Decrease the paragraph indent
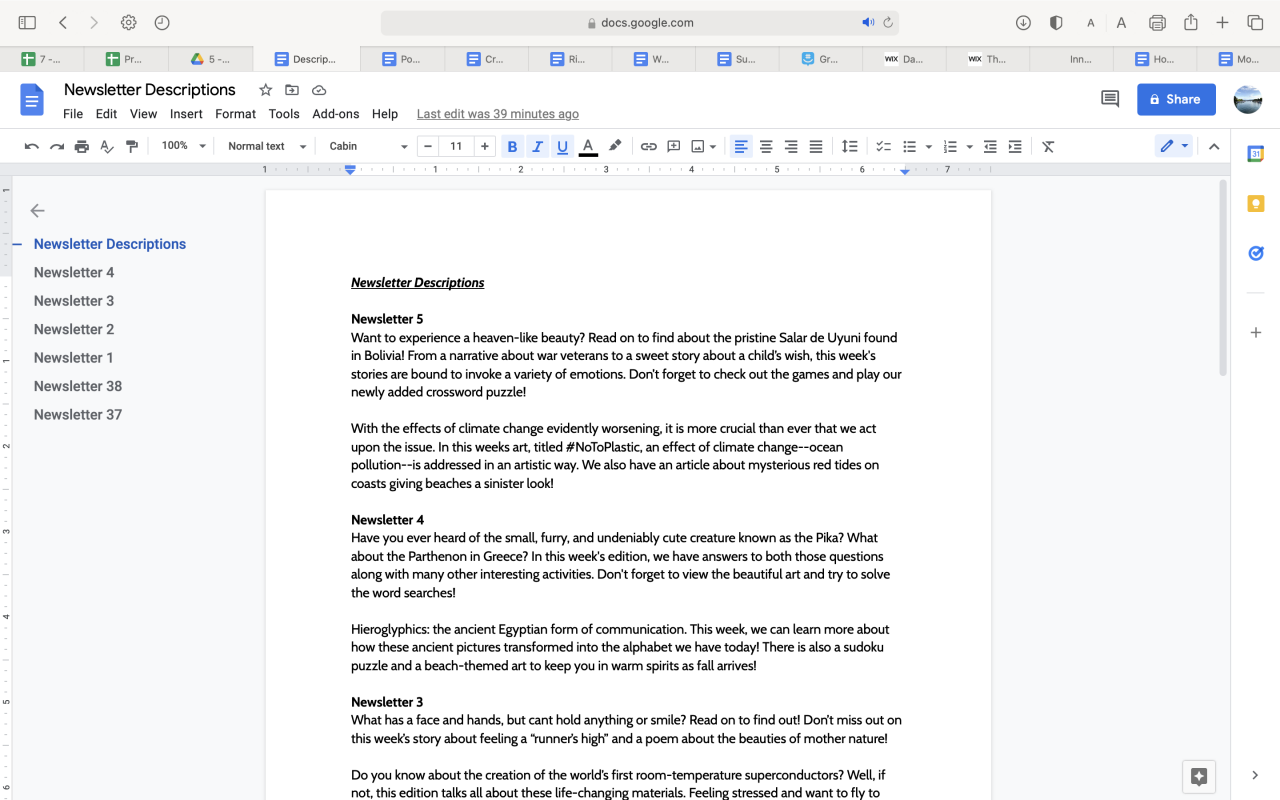Viewport: 1280px width, 800px height. pos(990,146)
